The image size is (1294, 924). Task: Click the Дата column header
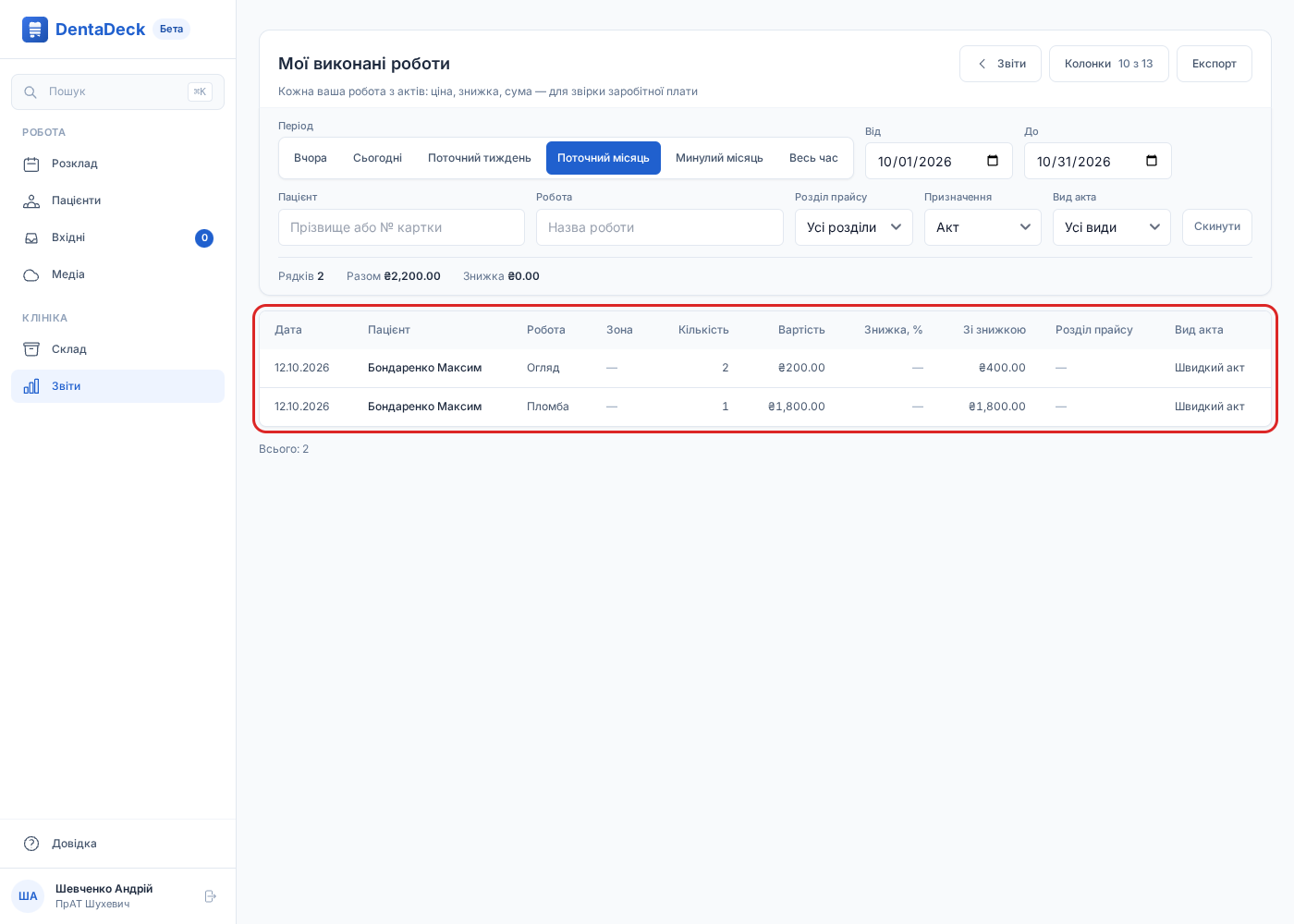[288, 330]
